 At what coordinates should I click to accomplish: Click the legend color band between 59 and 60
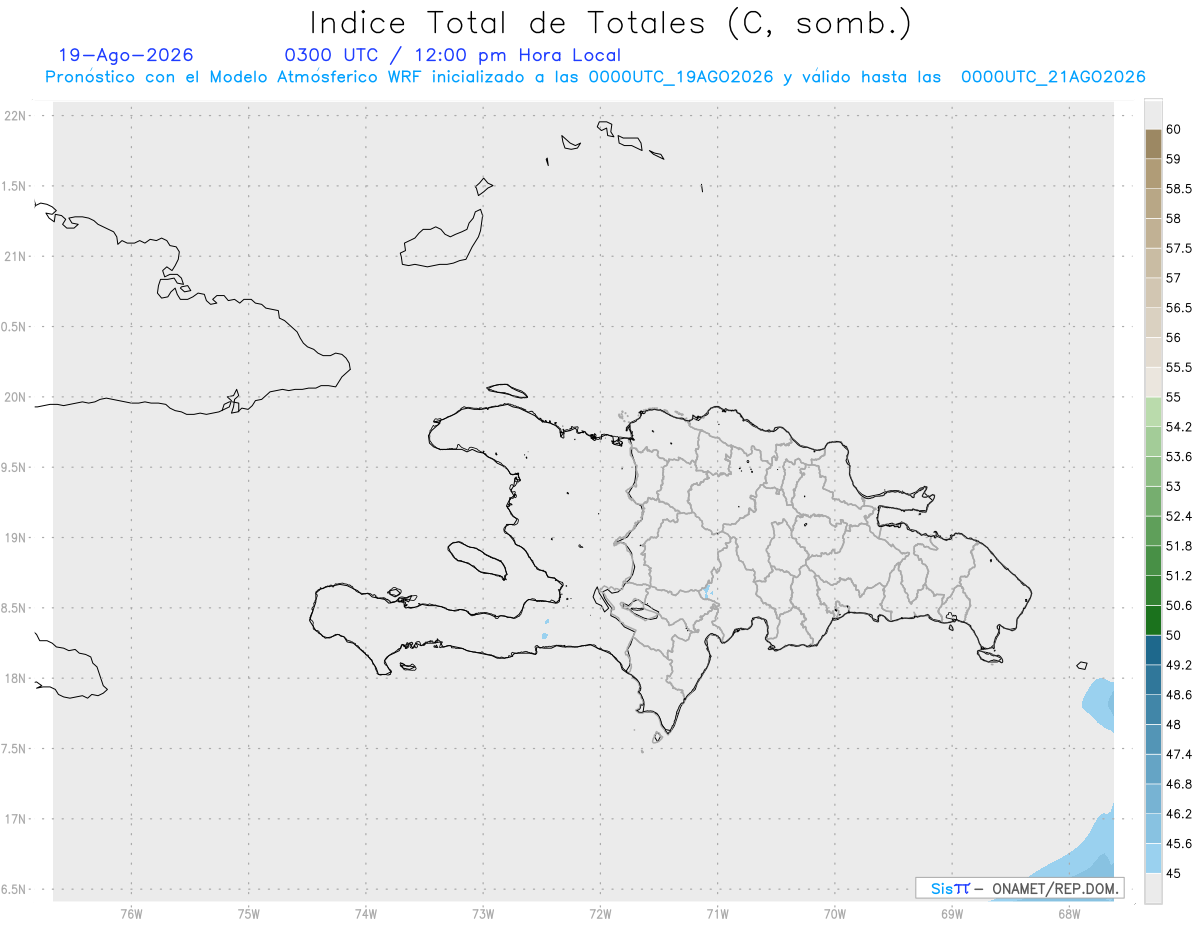tap(1153, 144)
